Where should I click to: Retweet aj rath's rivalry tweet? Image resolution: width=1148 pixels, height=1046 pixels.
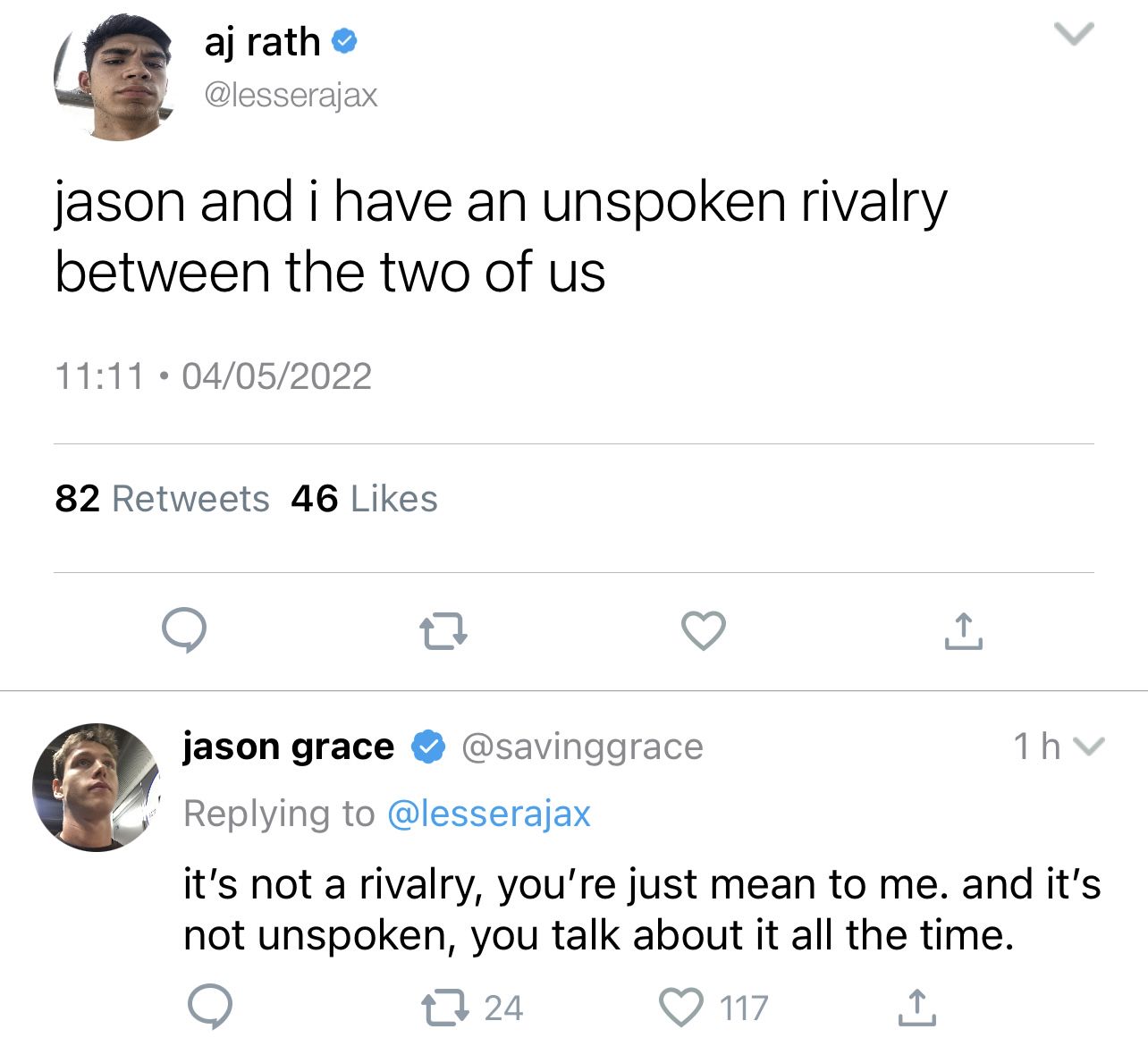443,631
